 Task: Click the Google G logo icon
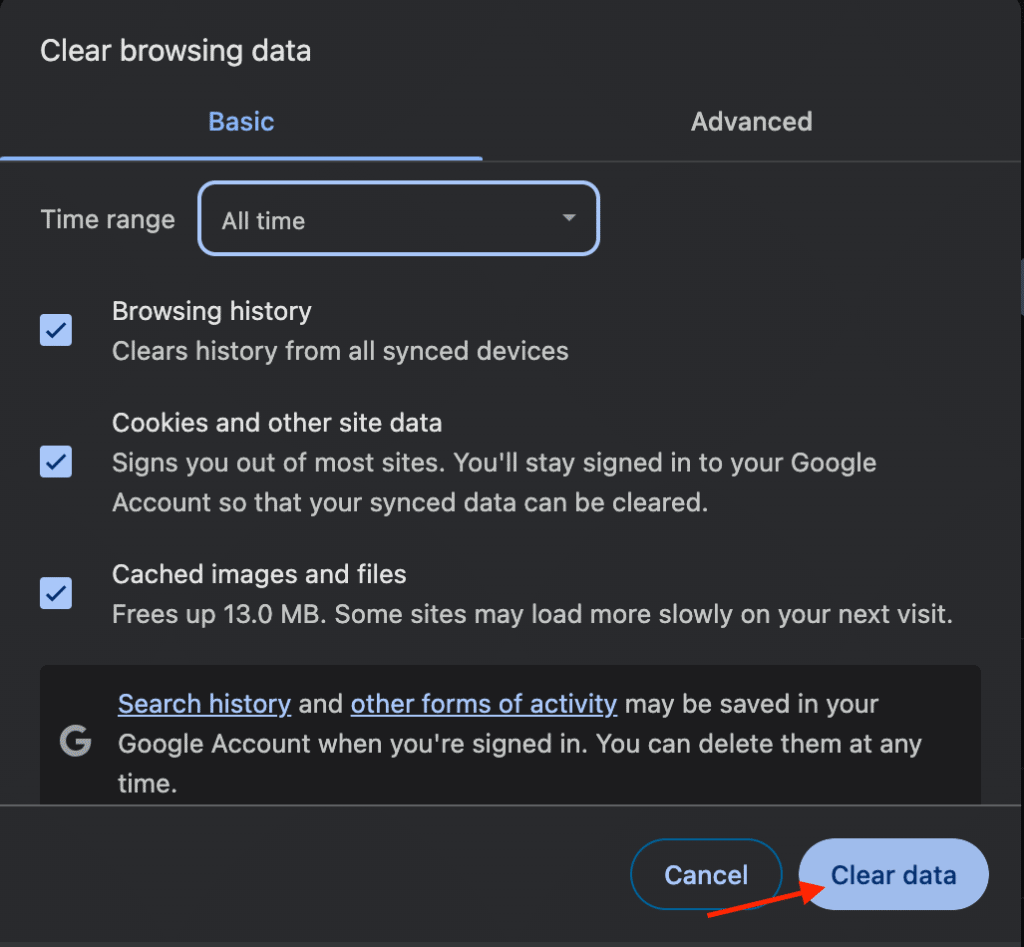click(x=76, y=742)
